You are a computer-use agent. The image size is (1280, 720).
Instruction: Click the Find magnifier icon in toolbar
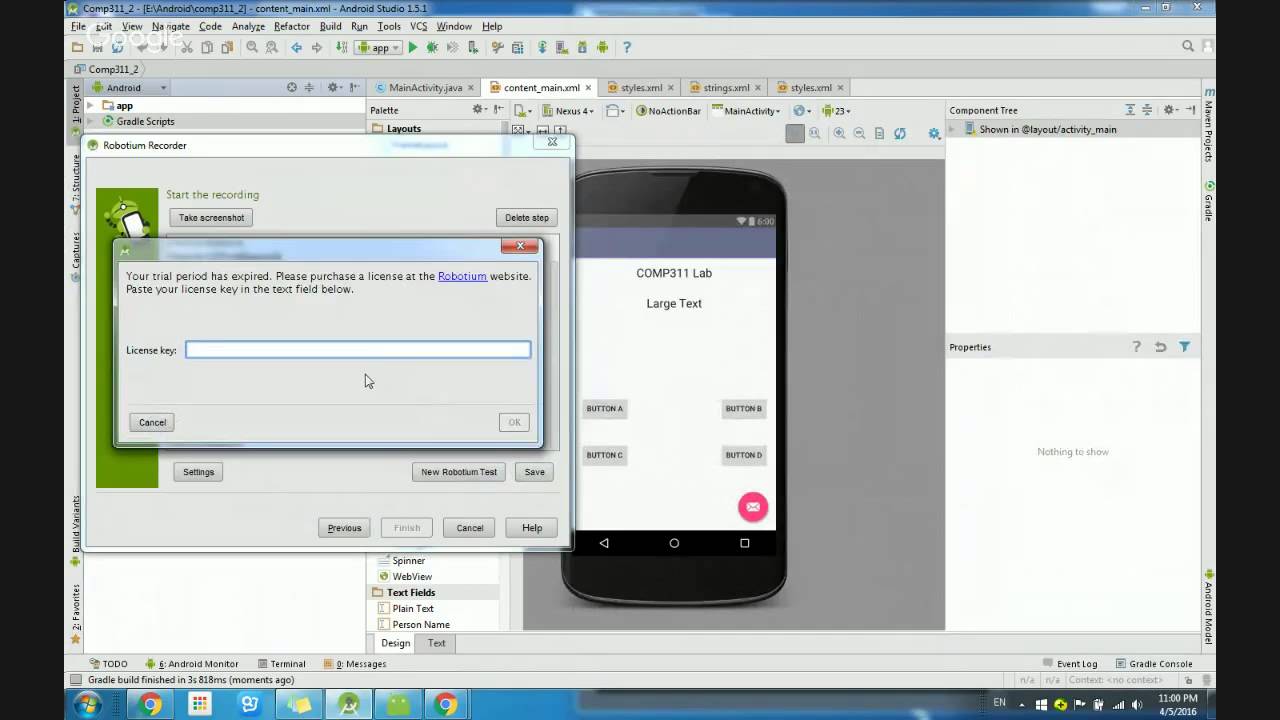(252, 47)
